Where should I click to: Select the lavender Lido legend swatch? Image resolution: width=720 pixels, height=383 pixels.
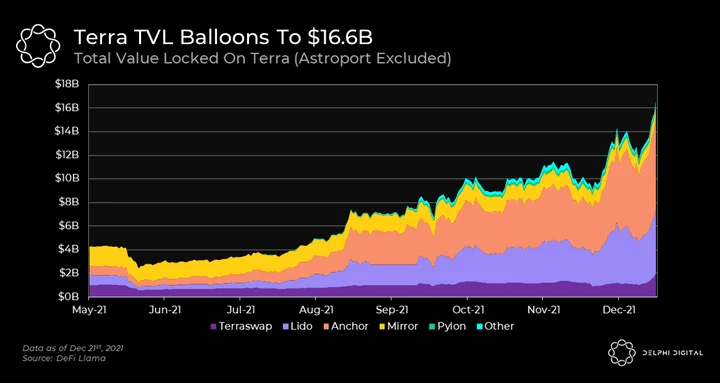click(286, 327)
